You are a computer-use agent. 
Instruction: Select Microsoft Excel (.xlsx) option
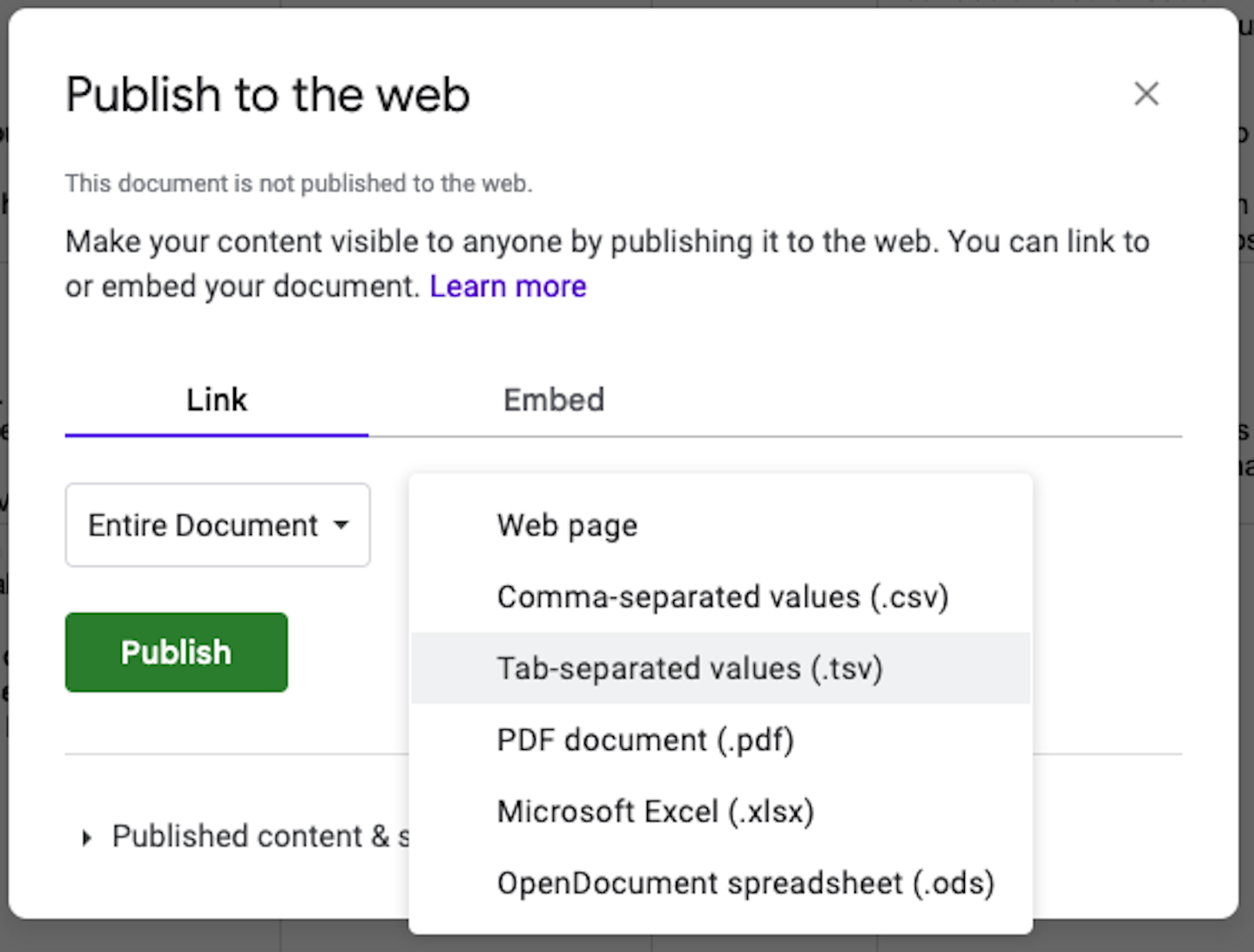[x=655, y=811]
